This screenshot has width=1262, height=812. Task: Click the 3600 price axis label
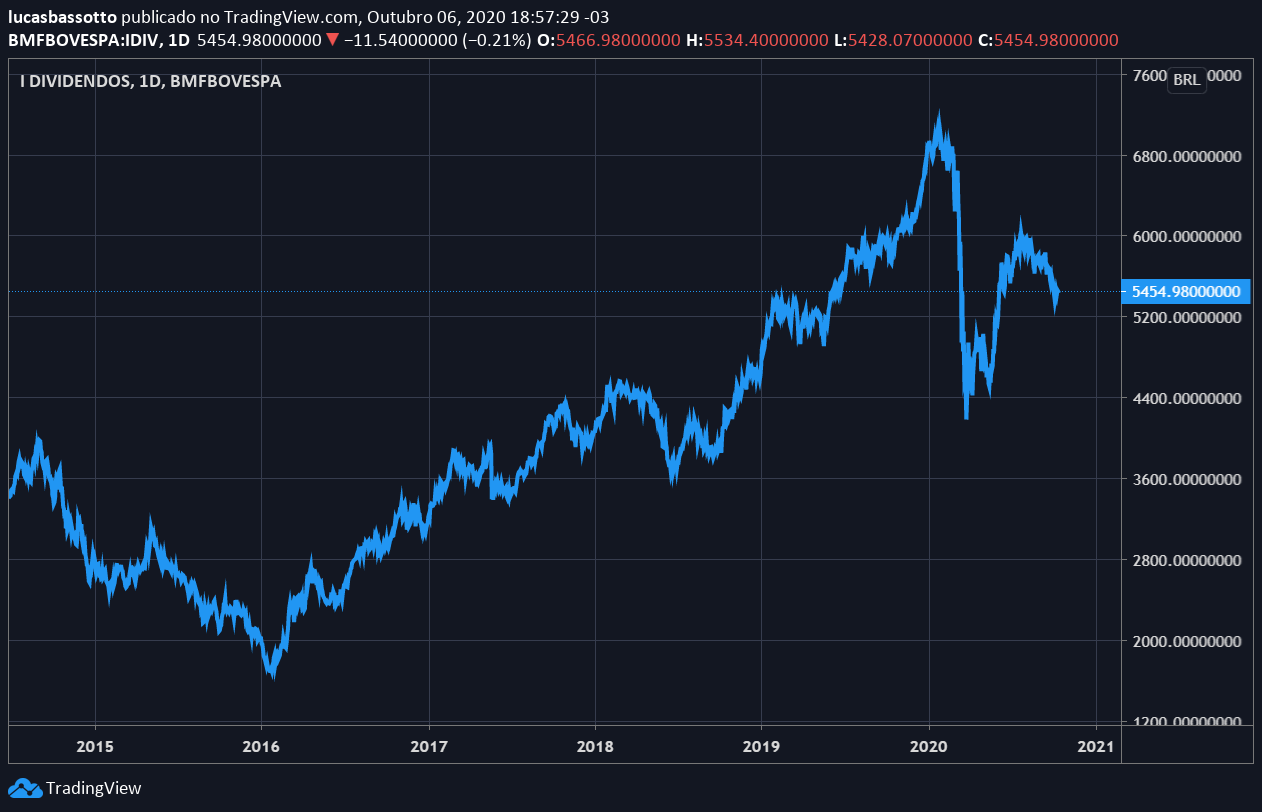point(1187,479)
